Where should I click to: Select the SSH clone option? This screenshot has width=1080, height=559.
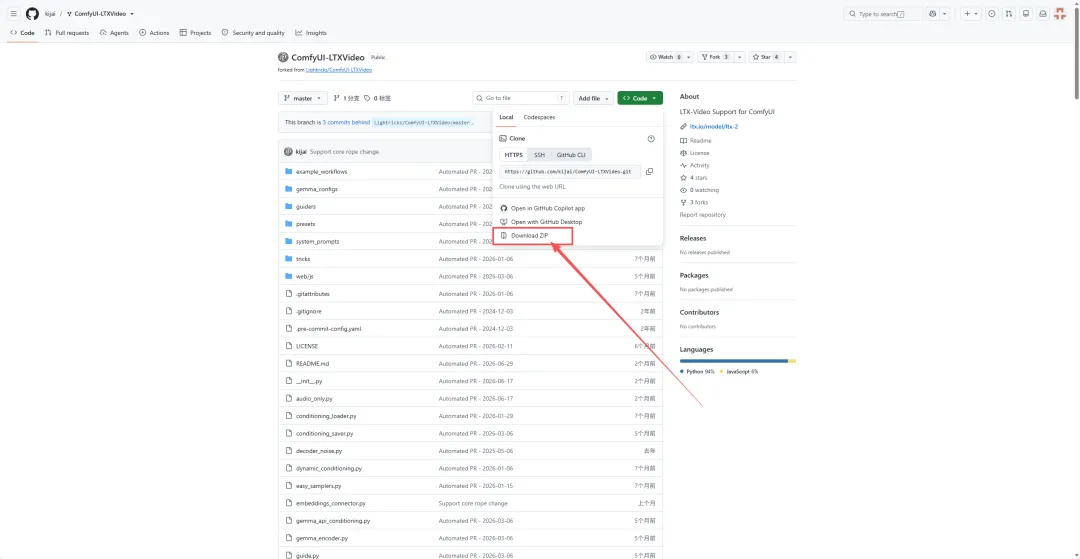539,155
